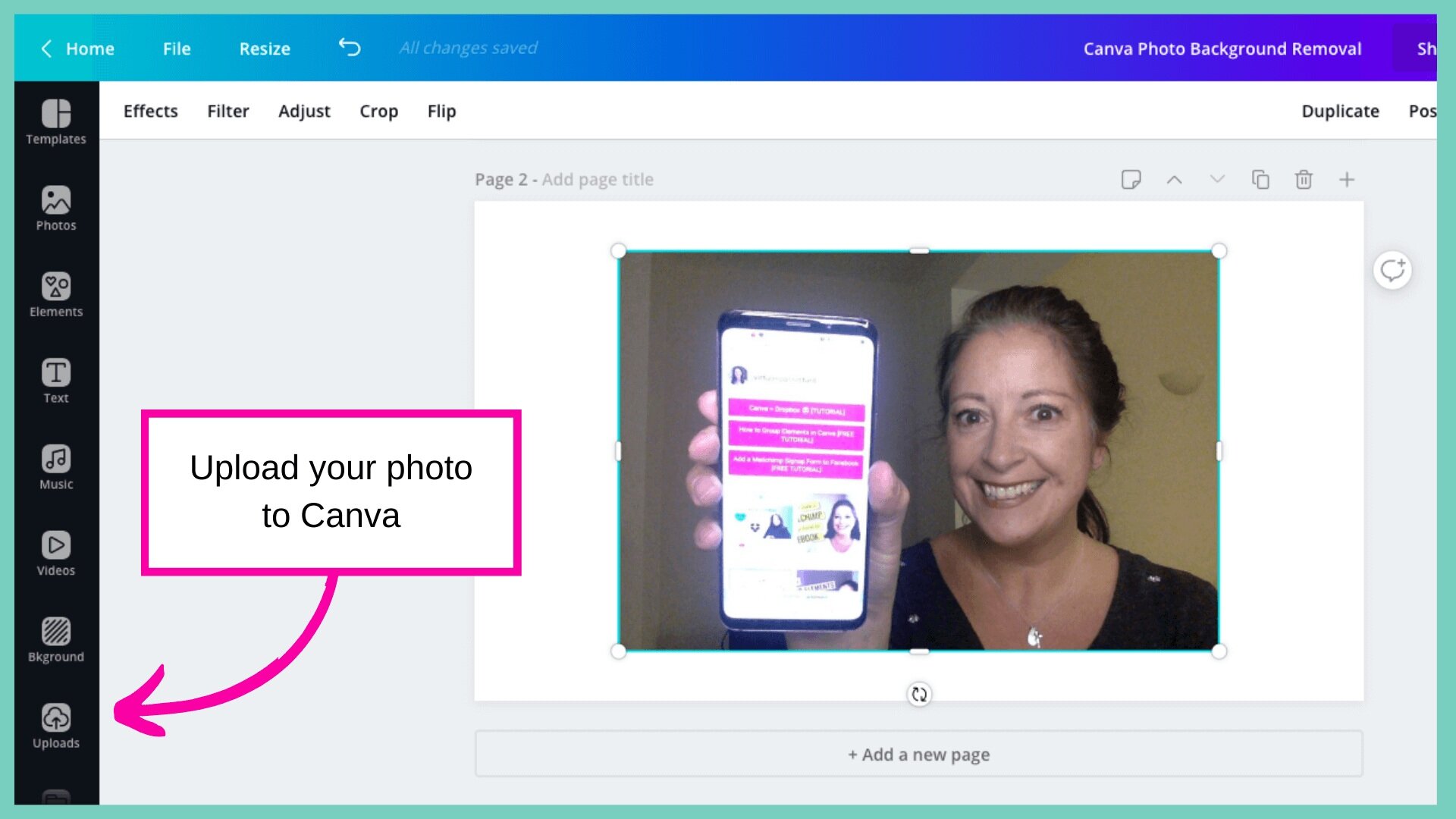Click the delete page trash icon
1456x819 pixels.
pyautogui.click(x=1305, y=179)
